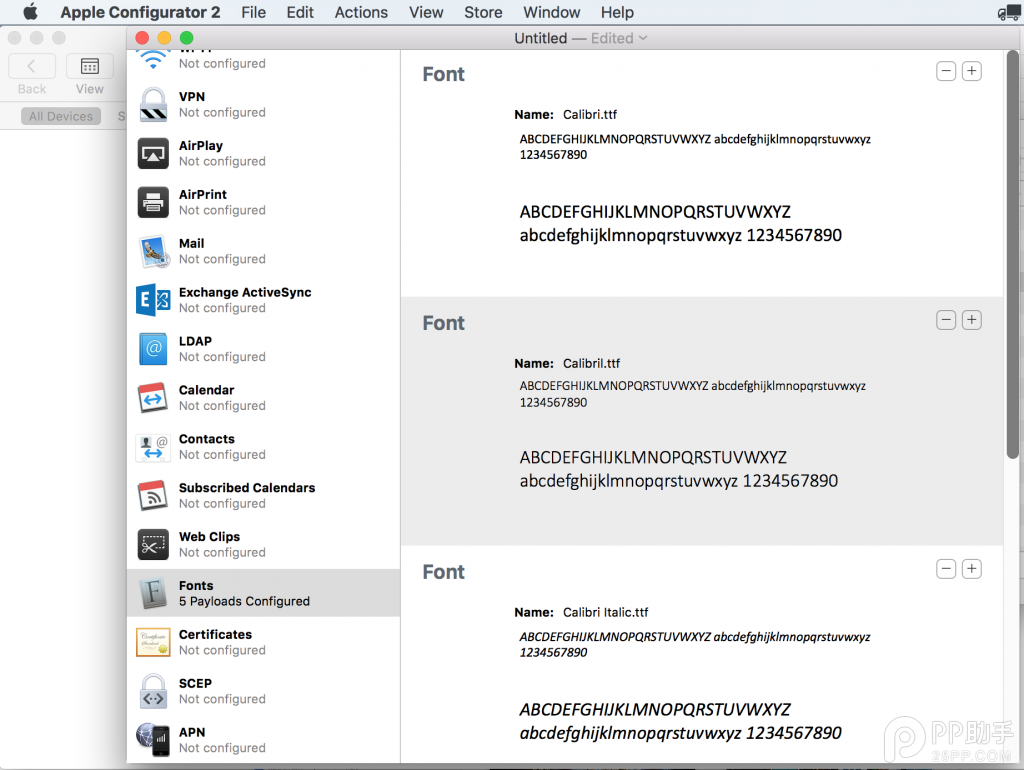Image resolution: width=1024 pixels, height=770 pixels.
Task: Add a payload after Calibril.ttf font
Action: click(971, 320)
